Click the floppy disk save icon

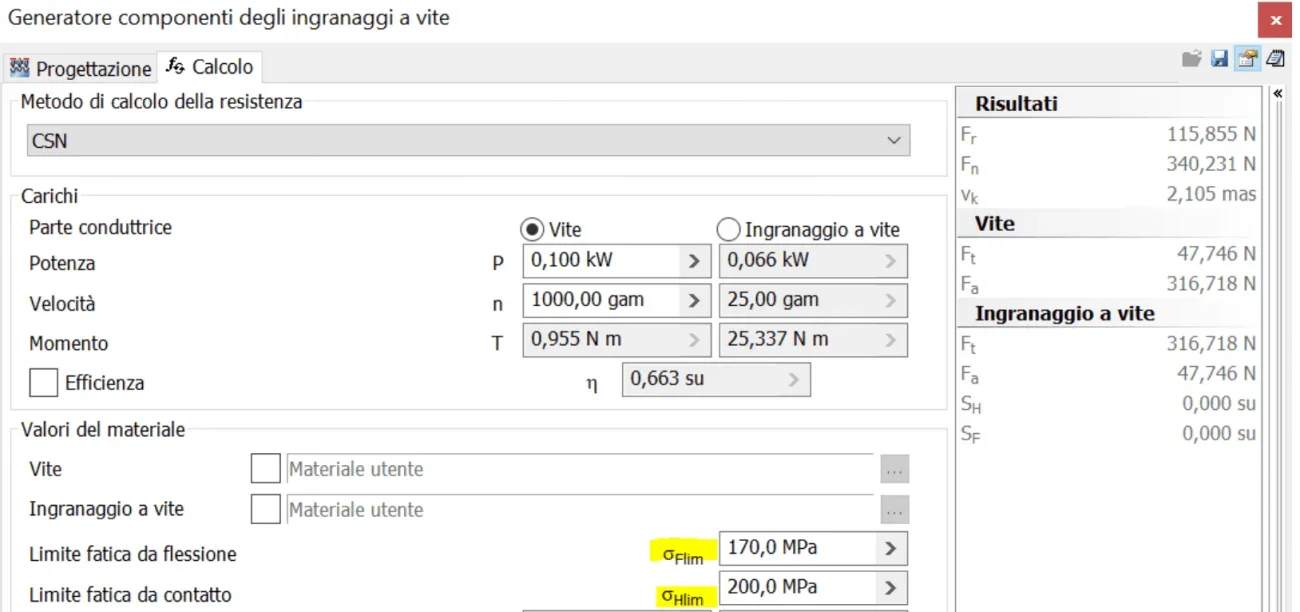(1219, 59)
